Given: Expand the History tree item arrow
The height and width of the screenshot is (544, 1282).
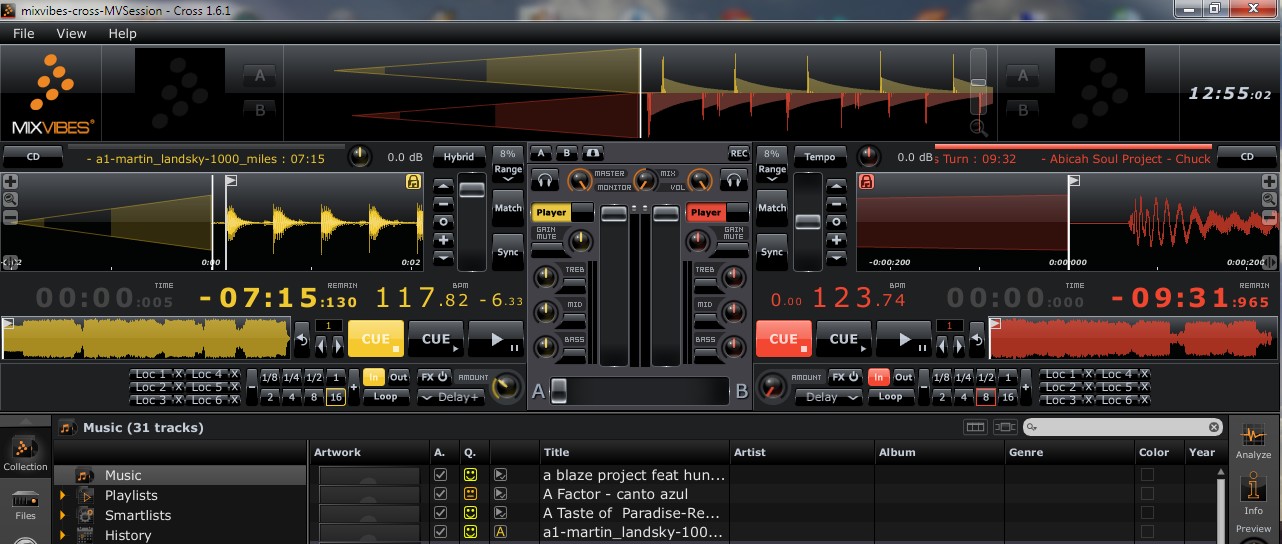Looking at the screenshot, I should pyautogui.click(x=62, y=535).
